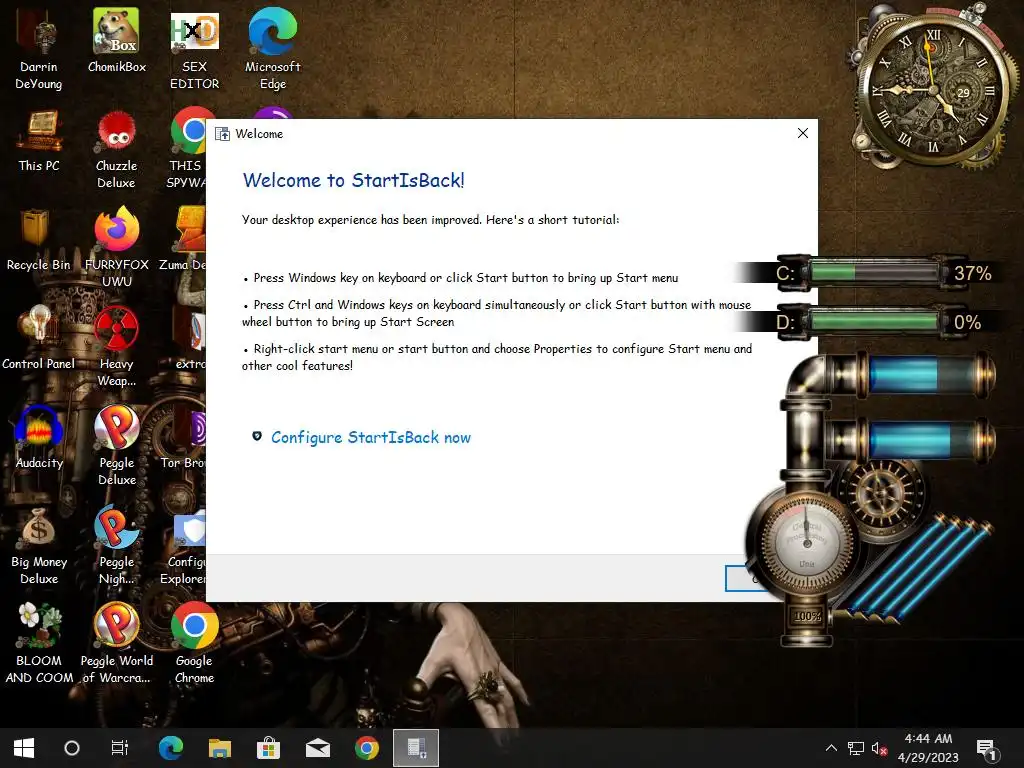
Task: Select the Peggle Nights desktop icon
Action: (116, 546)
